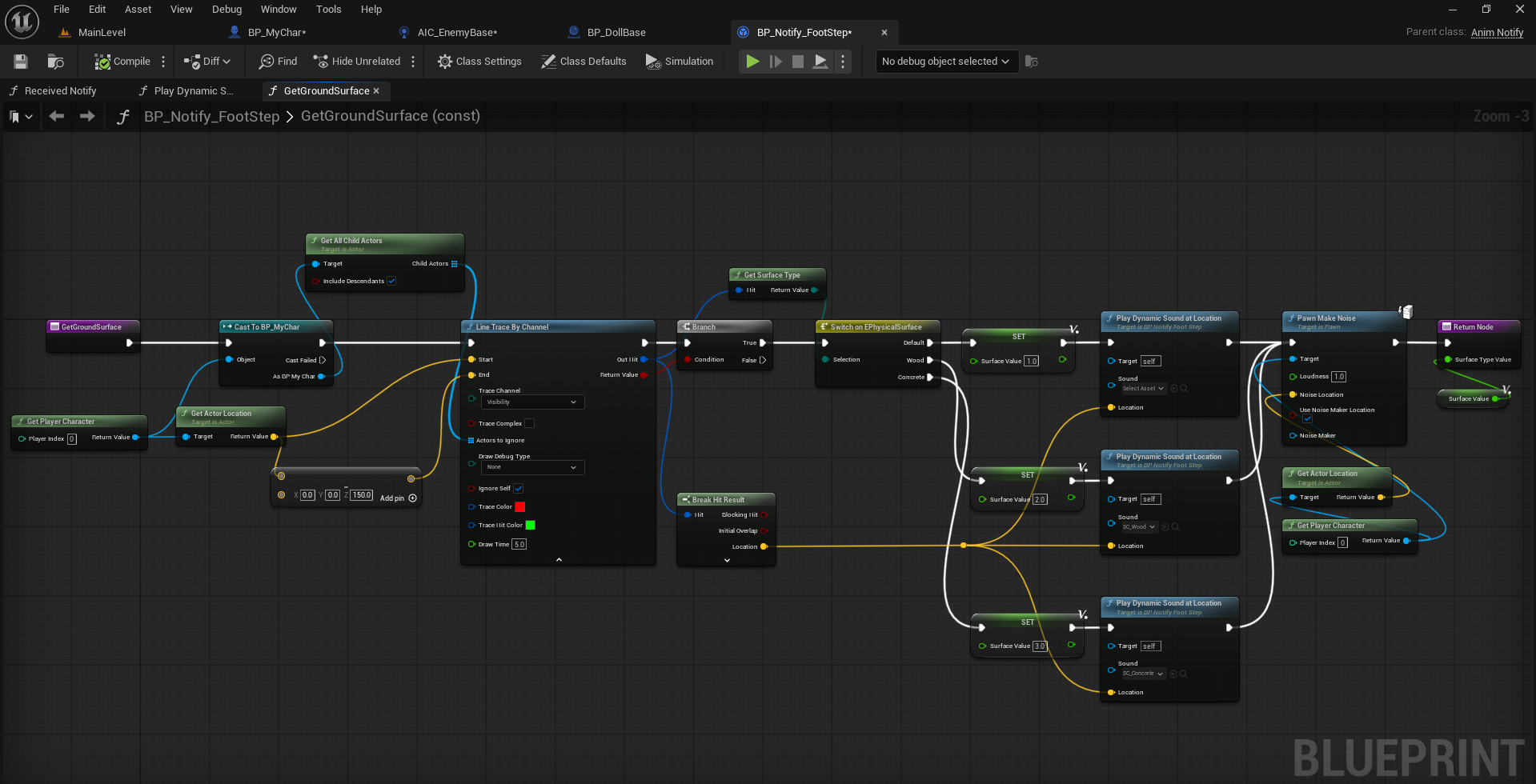Viewport: 1536px width, 784px height.
Task: Click the browse icon beside the SC_Concrete dropdown
Action: (1184, 674)
